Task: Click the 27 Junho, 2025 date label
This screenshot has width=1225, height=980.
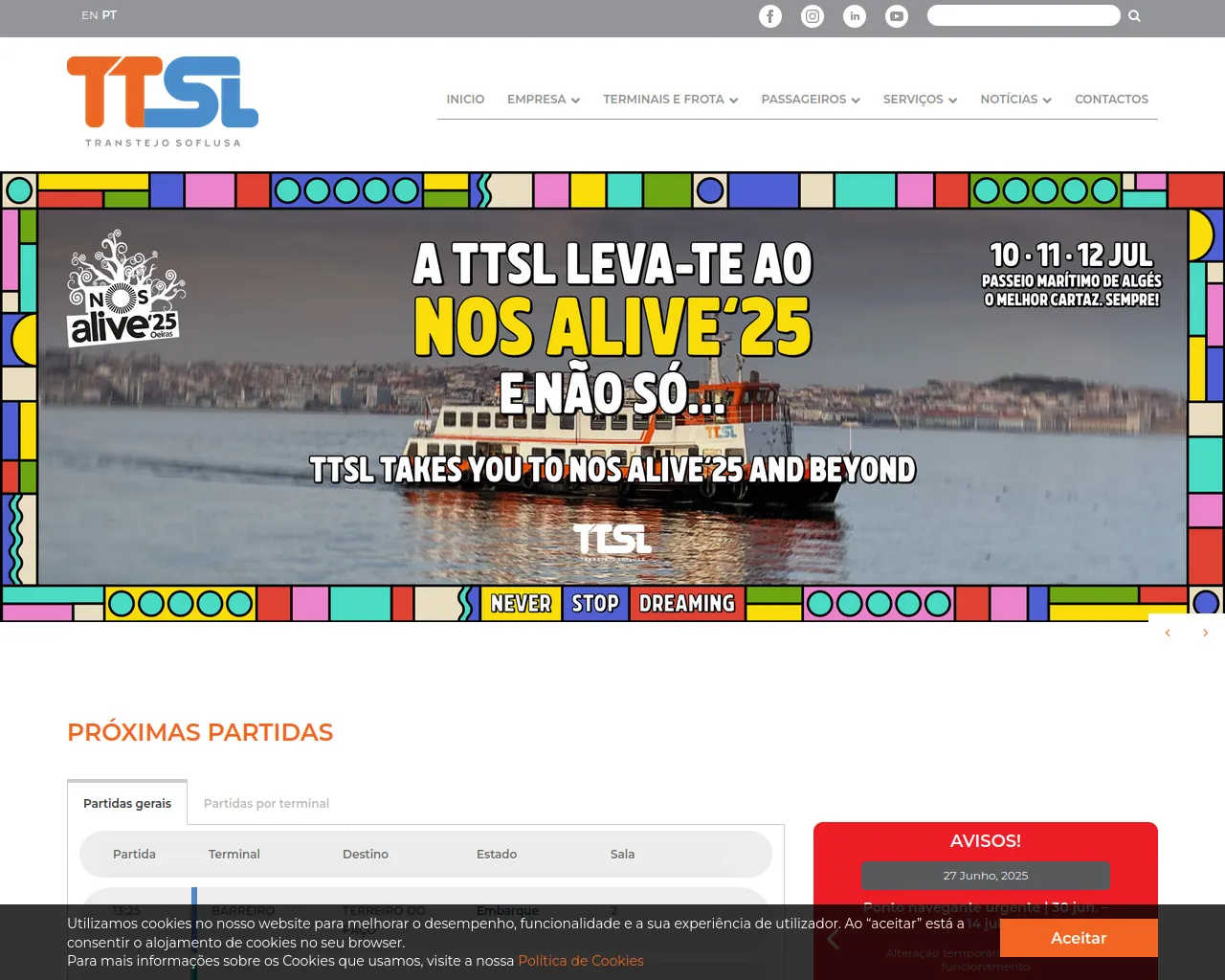Action: tap(986, 876)
